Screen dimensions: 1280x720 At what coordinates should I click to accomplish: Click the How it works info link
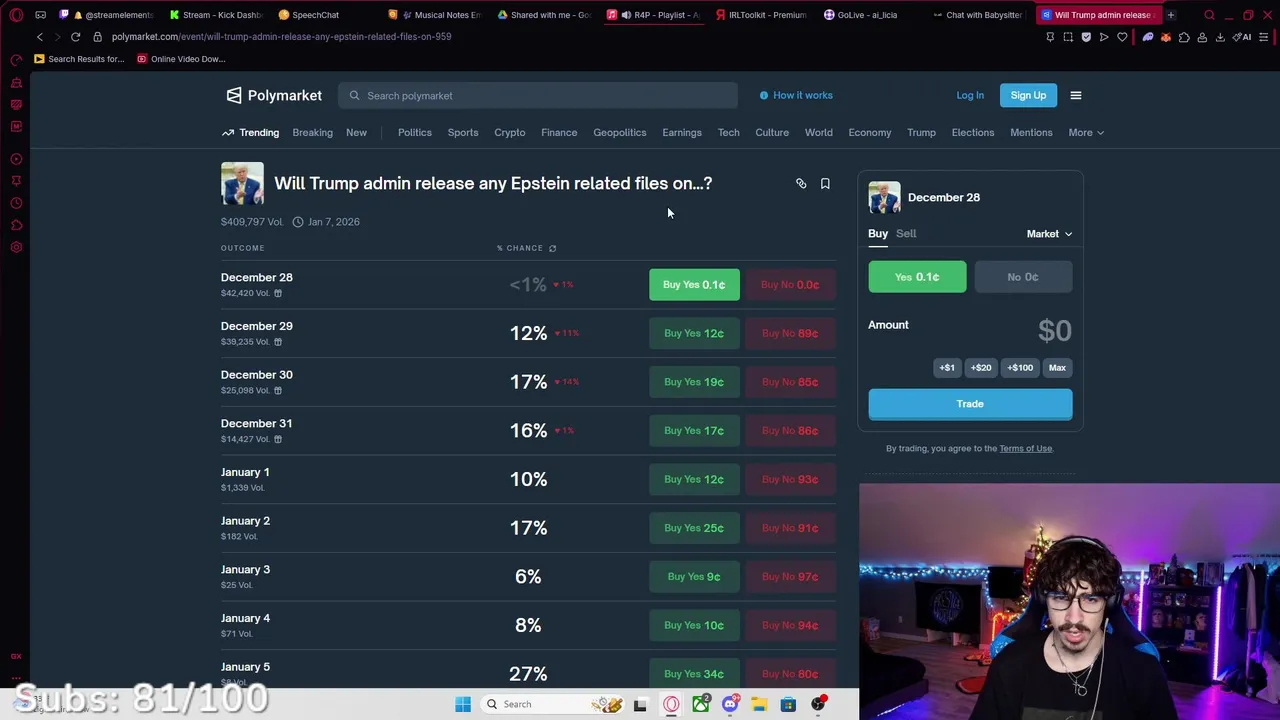(x=796, y=95)
